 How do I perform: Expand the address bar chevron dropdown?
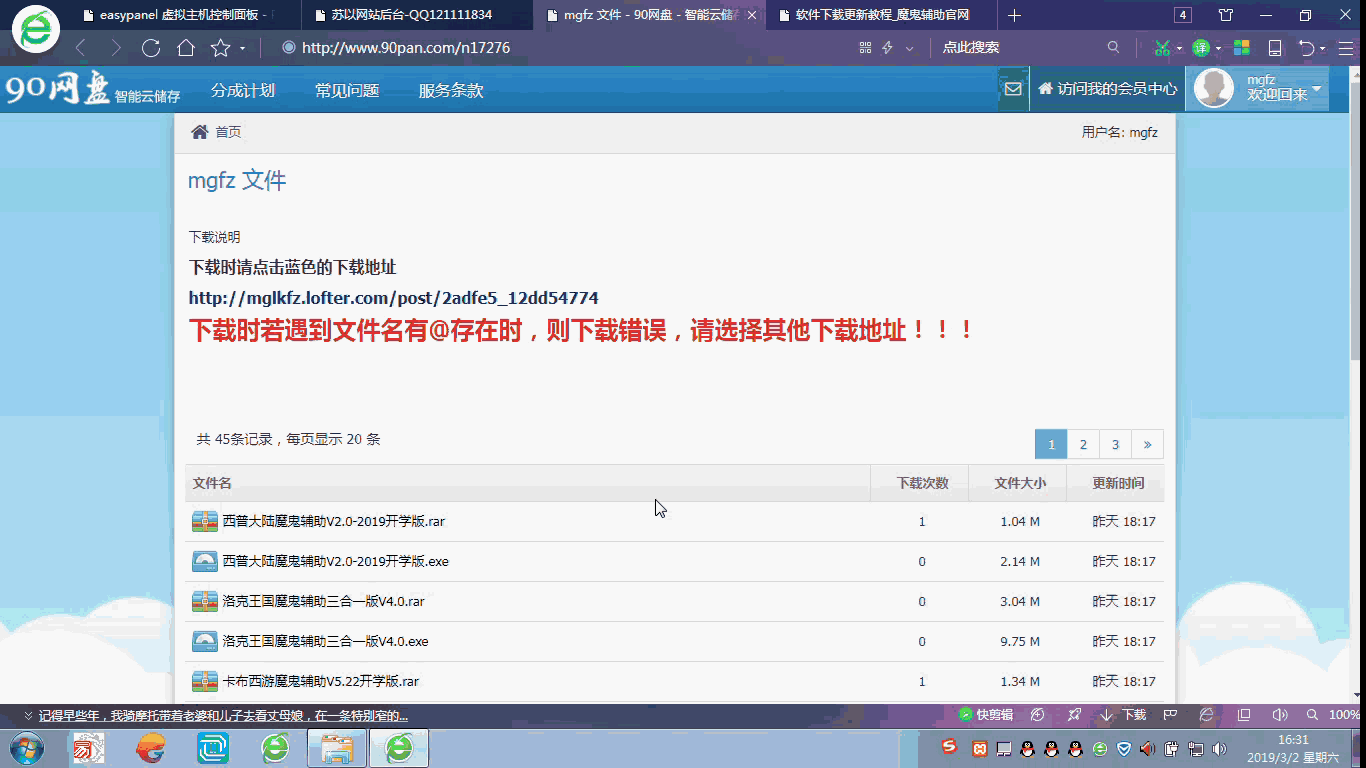coord(909,48)
